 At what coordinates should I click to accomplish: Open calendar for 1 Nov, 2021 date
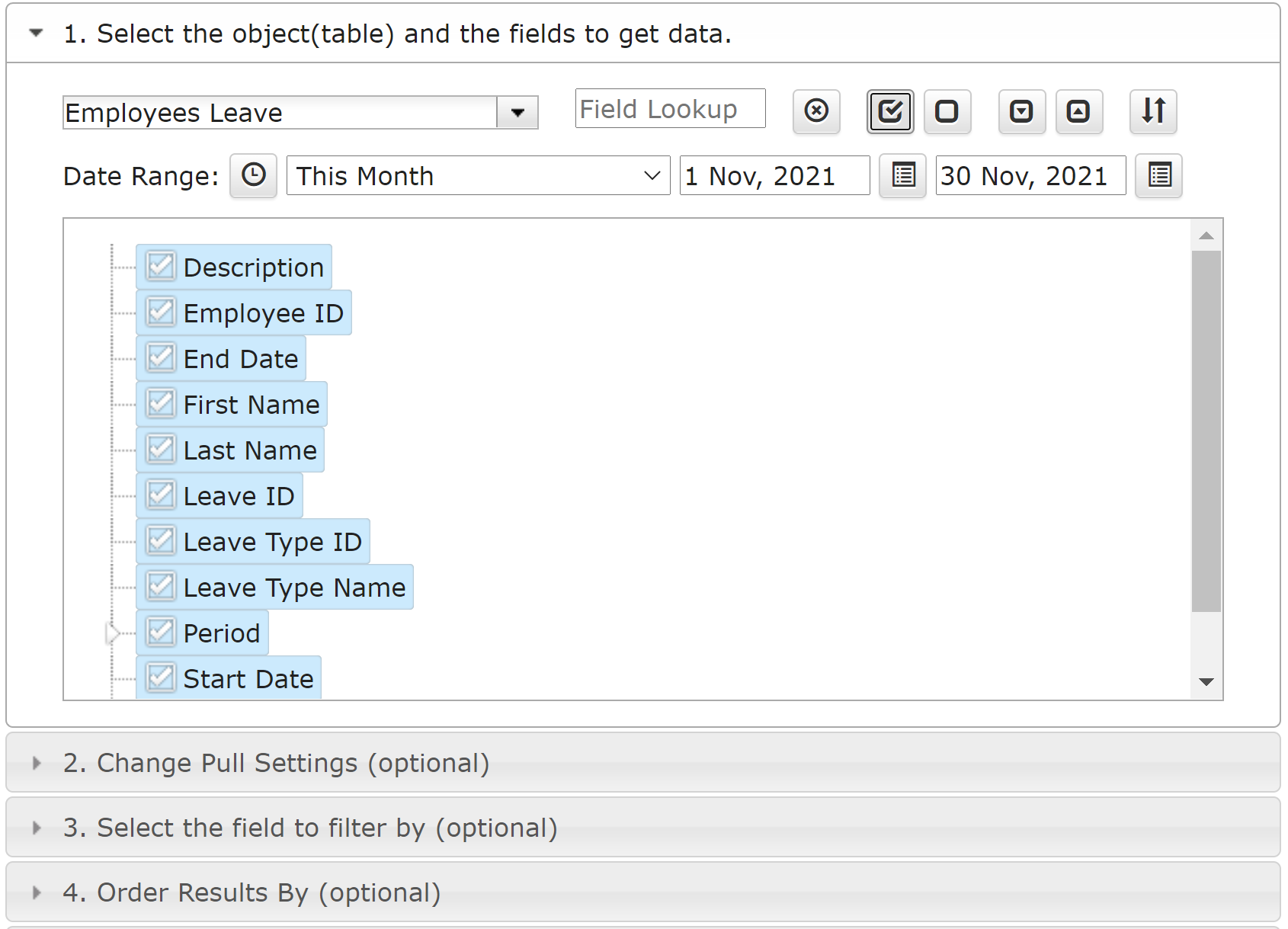903,176
